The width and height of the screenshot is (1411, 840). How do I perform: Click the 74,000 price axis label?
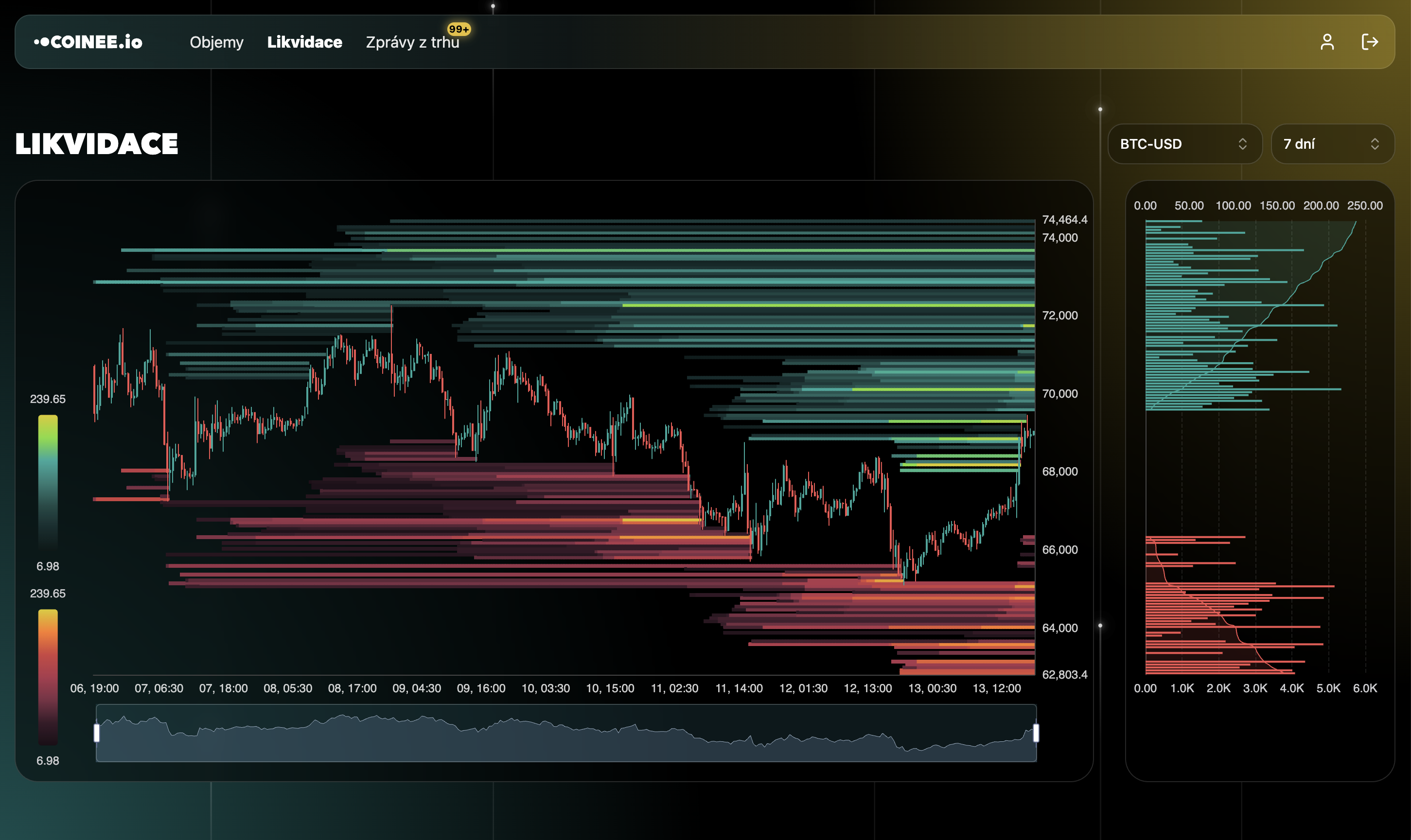pyautogui.click(x=1059, y=238)
